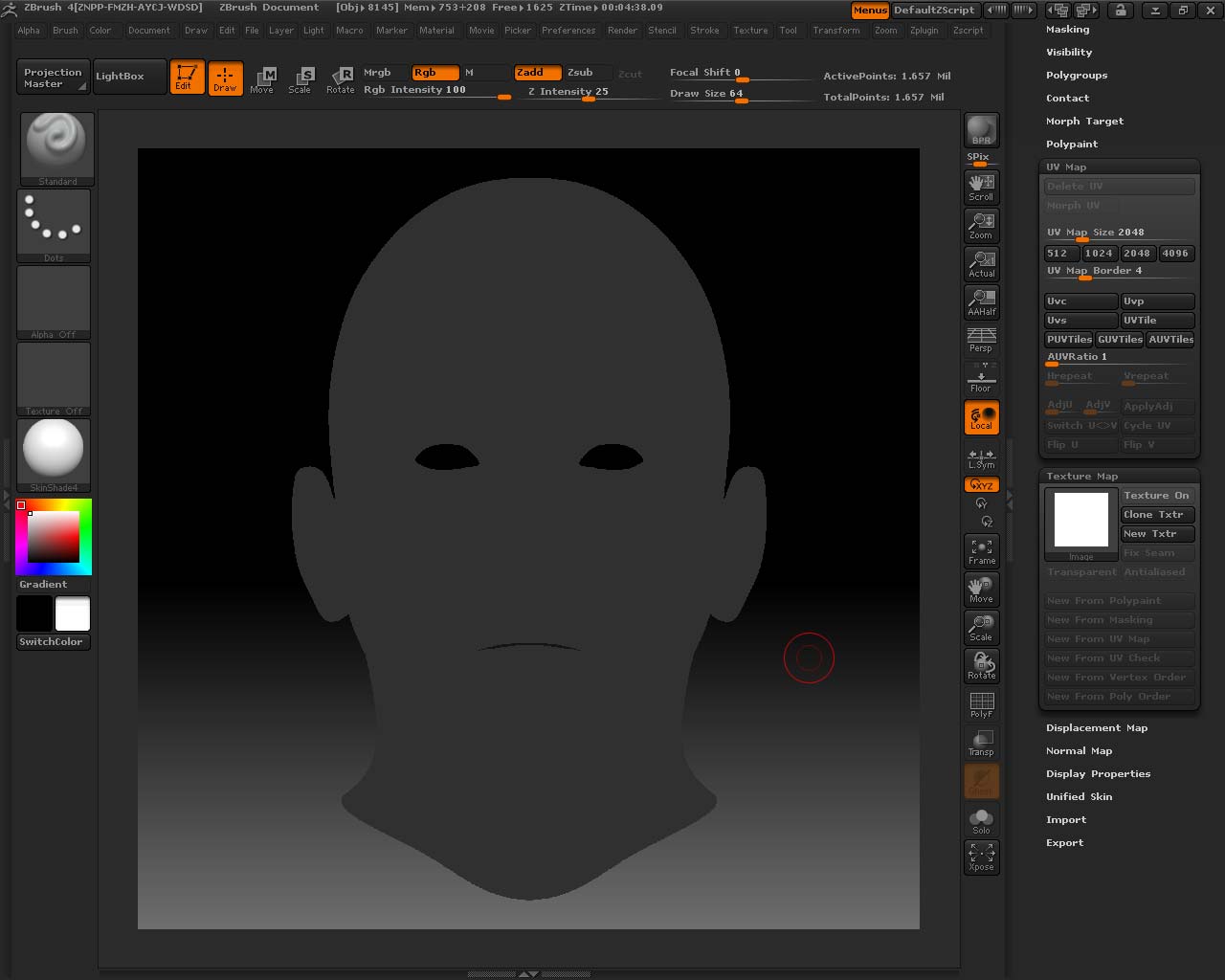
Task: Click the white secondary color swatch
Action: [x=73, y=613]
